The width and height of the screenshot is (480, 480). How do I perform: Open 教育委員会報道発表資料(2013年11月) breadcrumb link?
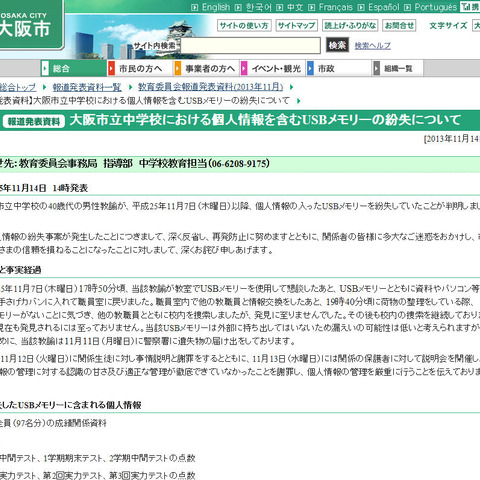[211, 87]
